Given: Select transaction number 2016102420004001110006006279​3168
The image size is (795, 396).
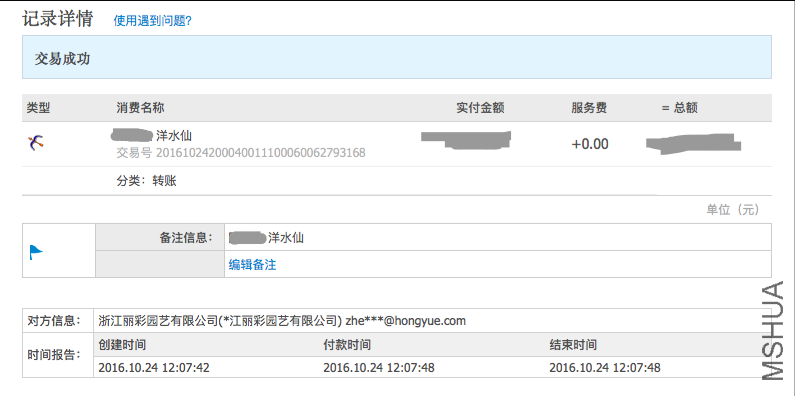Looking at the screenshot, I should point(261,153).
